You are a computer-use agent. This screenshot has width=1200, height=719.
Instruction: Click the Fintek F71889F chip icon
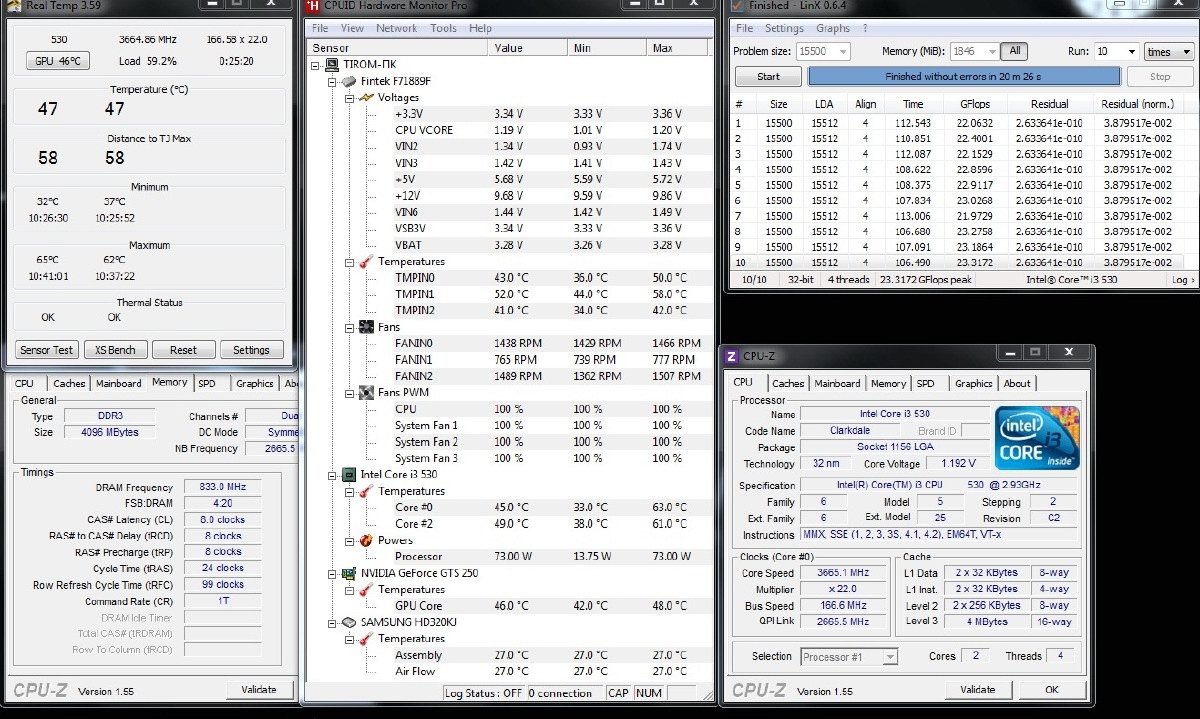(349, 81)
